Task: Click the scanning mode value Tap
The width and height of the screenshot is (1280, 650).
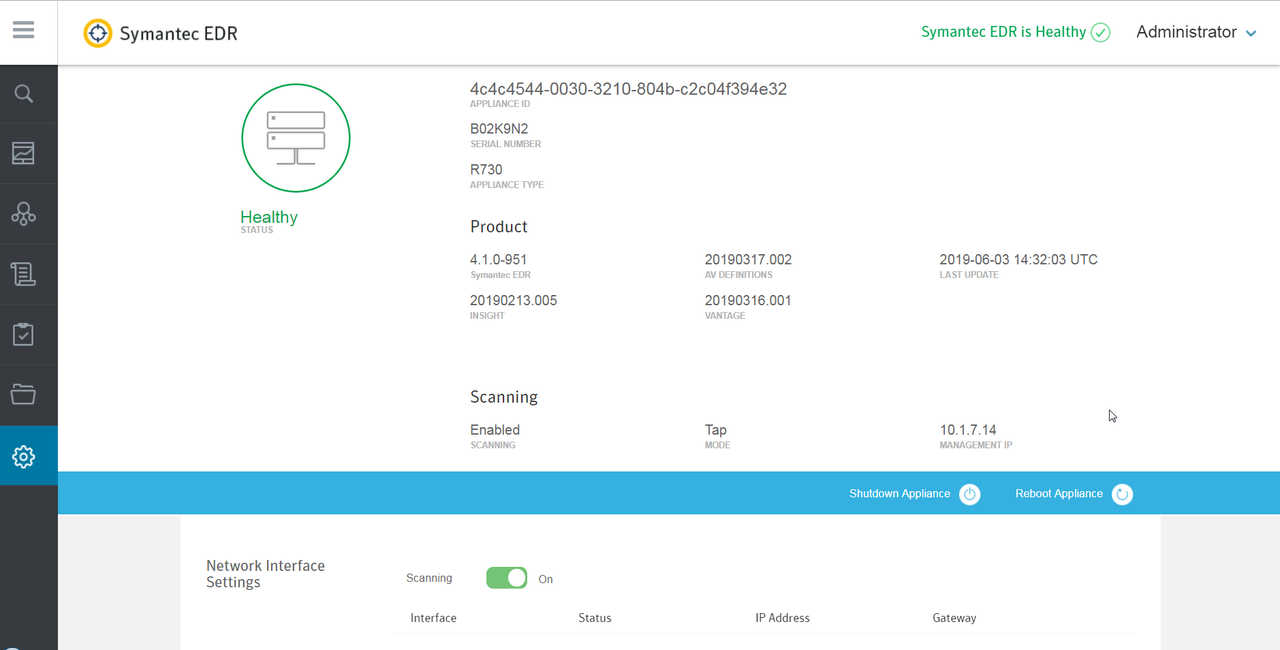Action: pos(716,430)
